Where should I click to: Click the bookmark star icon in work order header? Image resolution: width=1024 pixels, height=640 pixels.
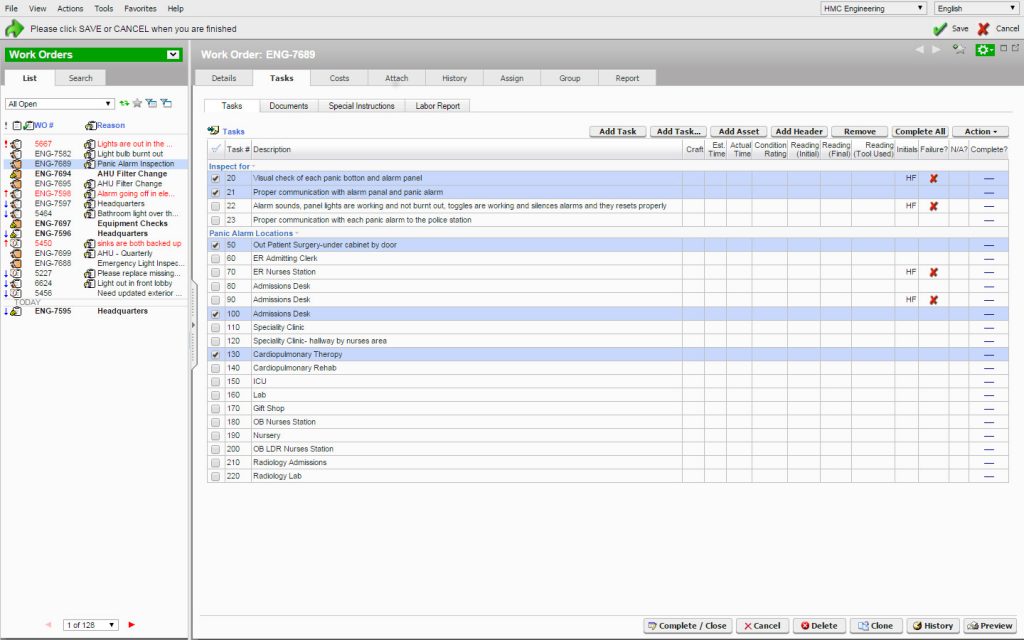959,50
